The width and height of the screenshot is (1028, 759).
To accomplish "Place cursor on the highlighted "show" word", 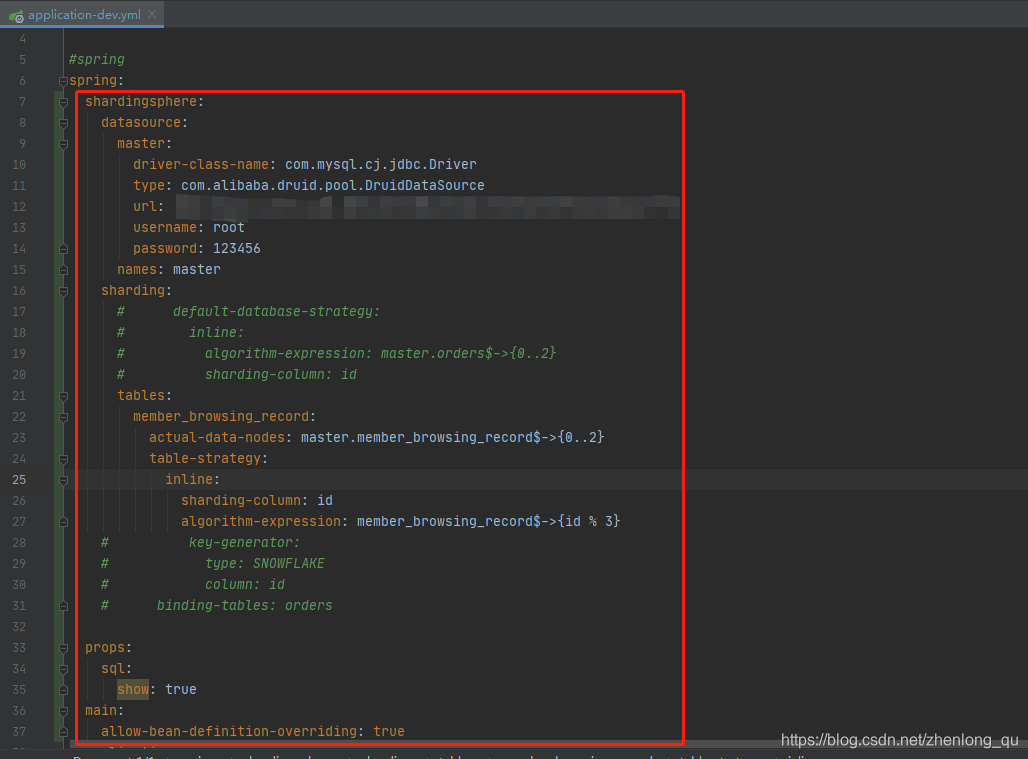I will point(133,689).
